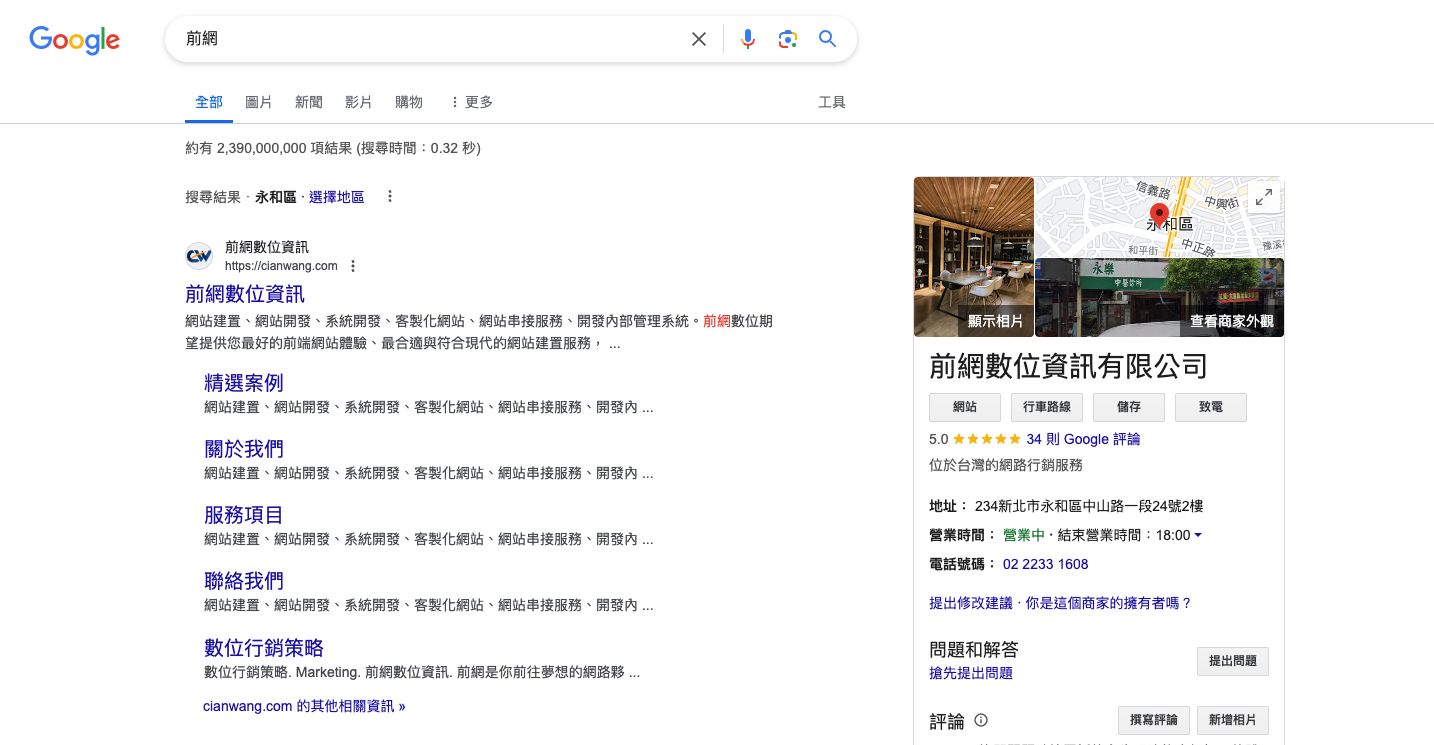The image size is (1434, 745).
Task: Open three-dot menu beside cianwang.com result
Action: click(x=352, y=266)
